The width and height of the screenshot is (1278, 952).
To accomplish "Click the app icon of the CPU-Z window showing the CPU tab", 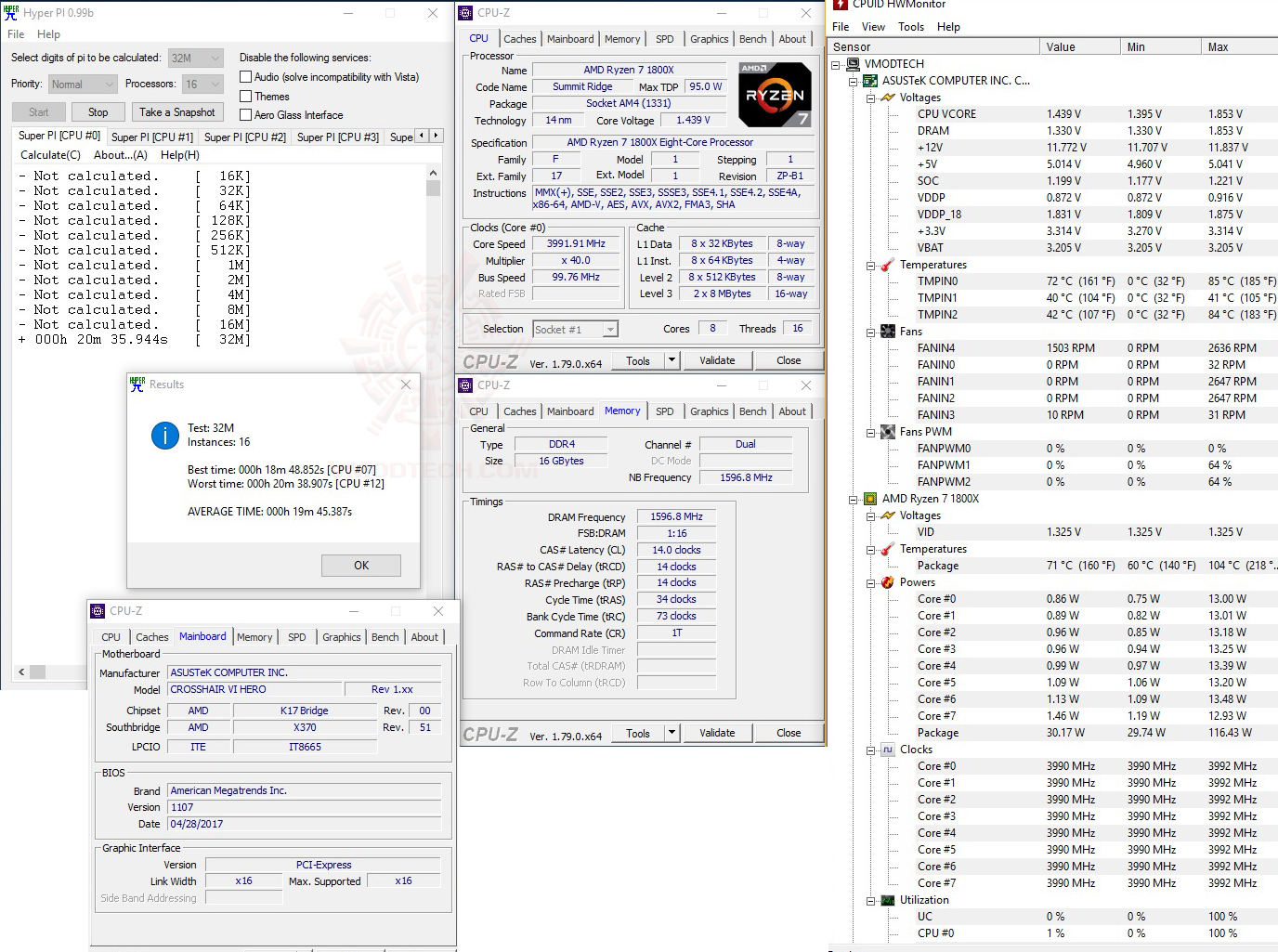I will (x=465, y=13).
